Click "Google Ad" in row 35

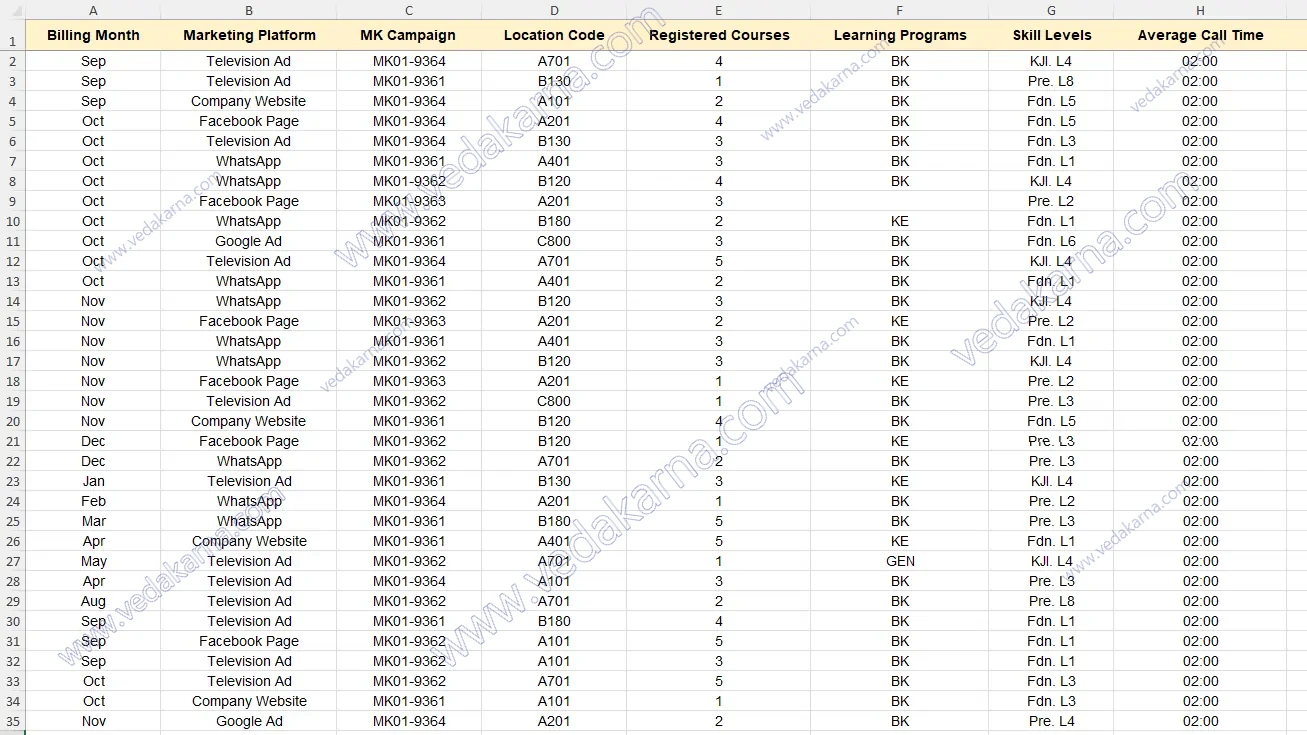click(249, 721)
